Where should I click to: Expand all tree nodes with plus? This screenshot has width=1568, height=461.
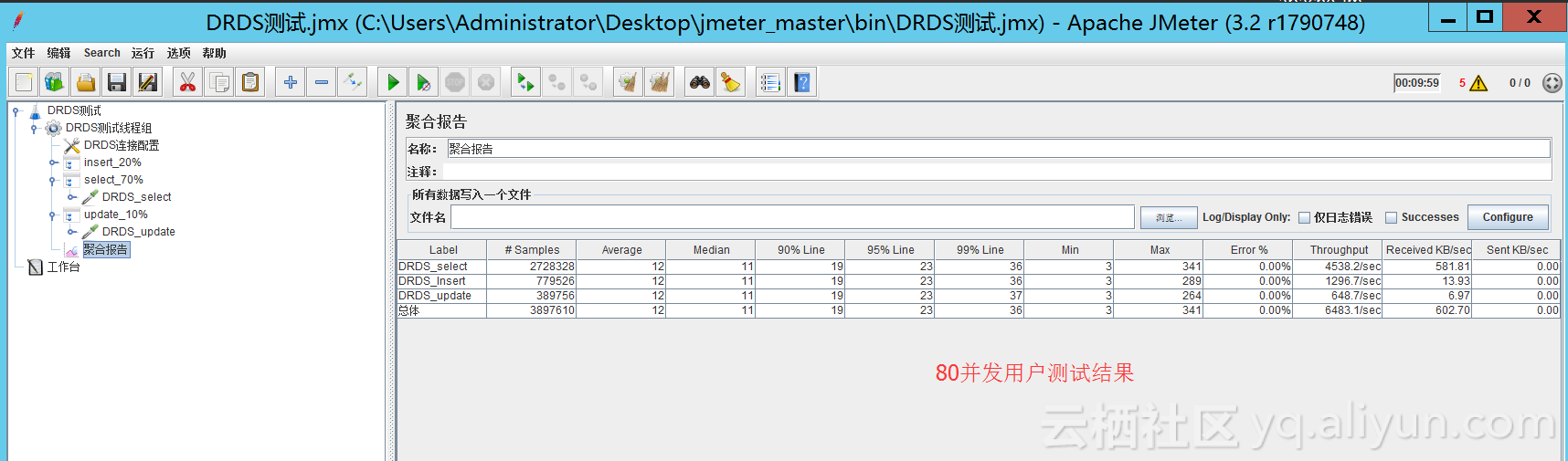[291, 83]
